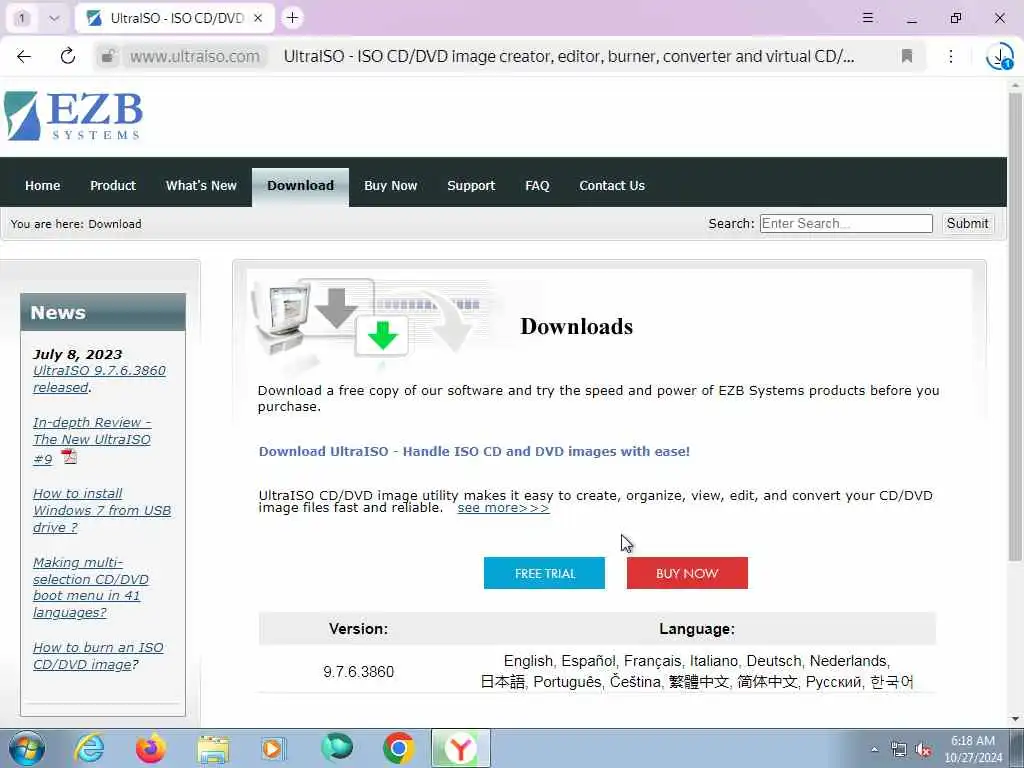Click the network tray icon
Screen dimensions: 1024x768
click(899, 750)
